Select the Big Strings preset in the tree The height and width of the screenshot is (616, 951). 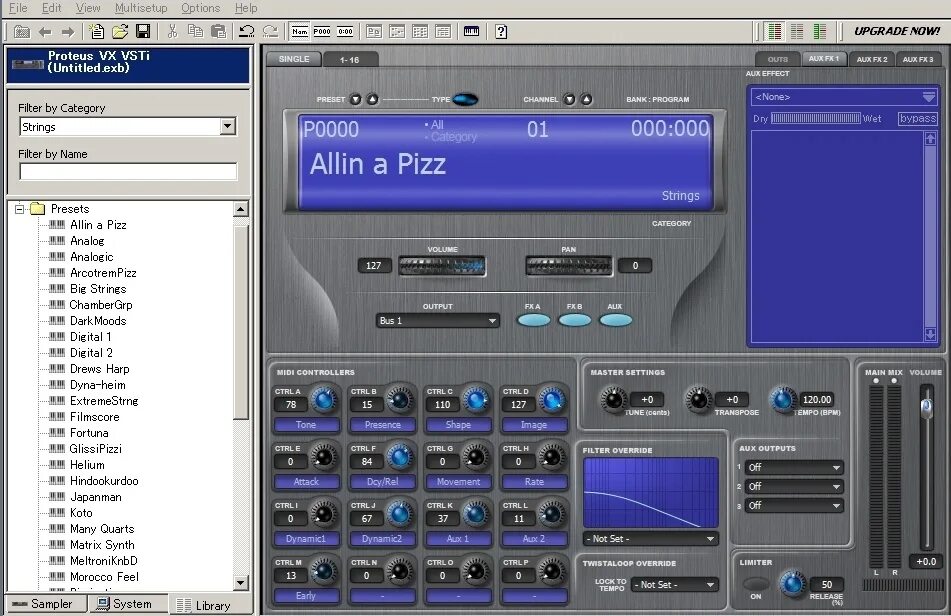tap(98, 289)
